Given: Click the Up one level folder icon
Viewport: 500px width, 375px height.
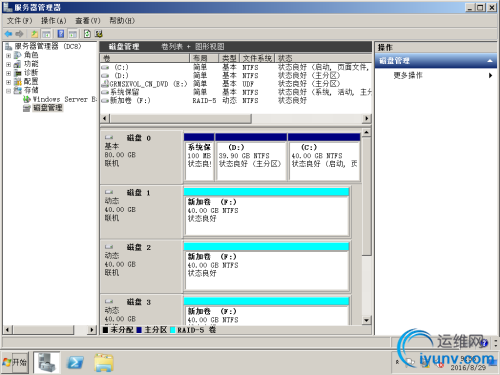Looking at the screenshot, I should [x=35, y=34].
